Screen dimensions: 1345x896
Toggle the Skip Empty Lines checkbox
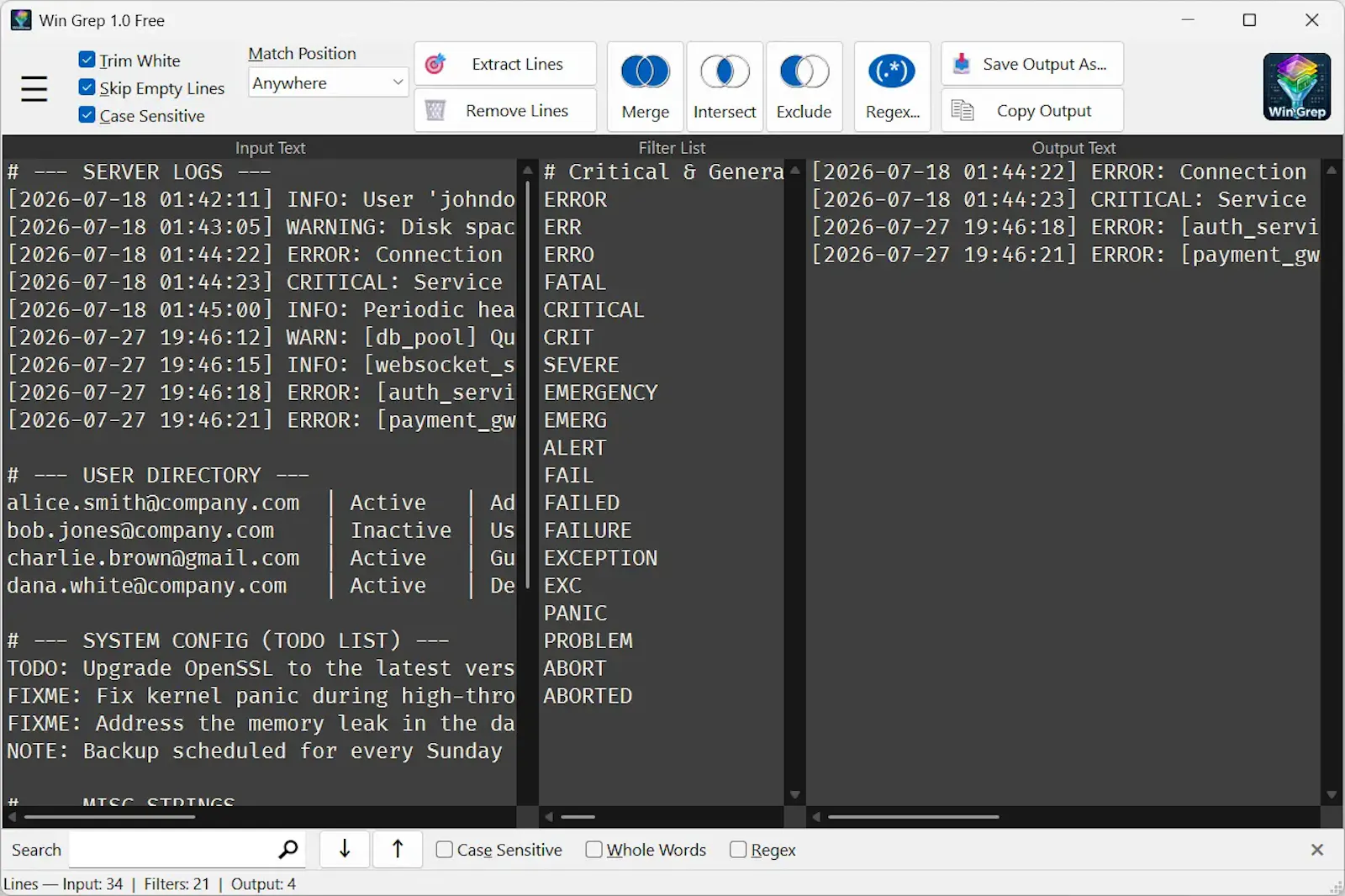pyautogui.click(x=87, y=87)
